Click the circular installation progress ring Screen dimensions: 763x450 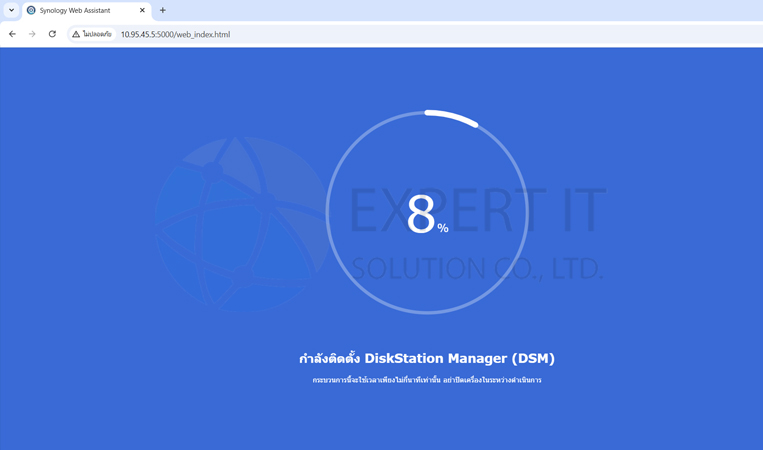(427, 212)
